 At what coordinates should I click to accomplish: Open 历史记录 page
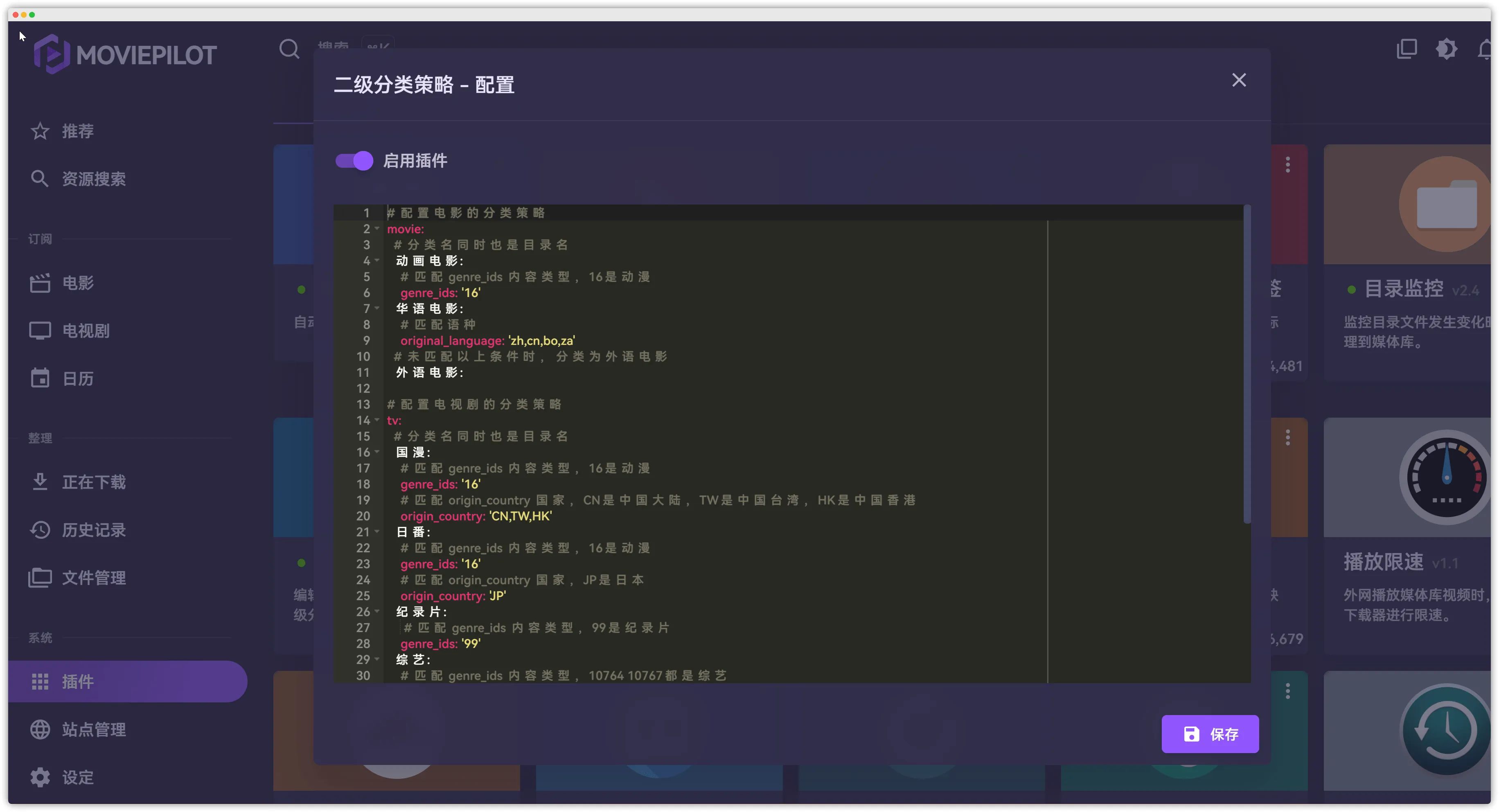pyautogui.click(x=128, y=530)
